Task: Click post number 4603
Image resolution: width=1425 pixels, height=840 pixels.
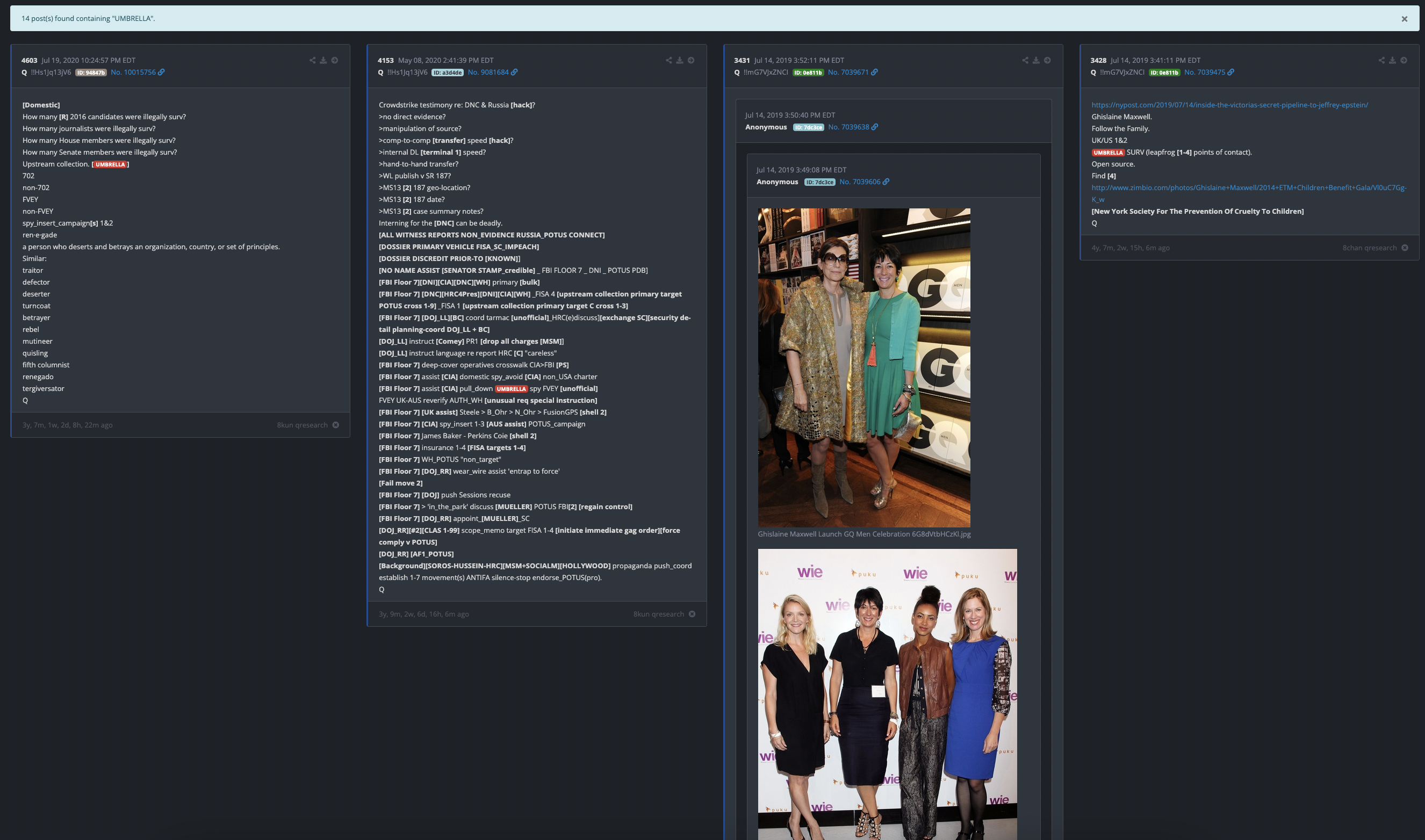Action: pos(30,60)
